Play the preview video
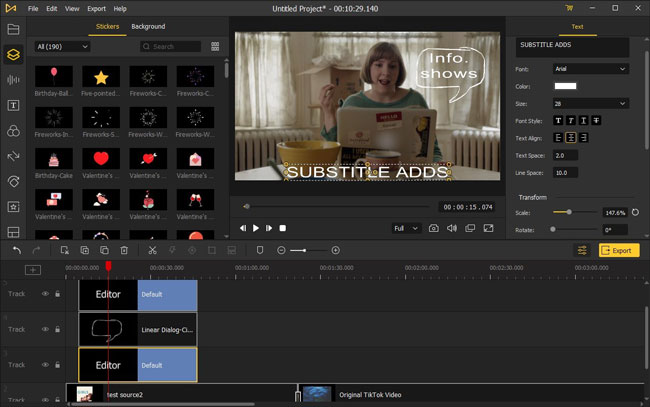This screenshot has height=407, width=650. (x=256, y=228)
